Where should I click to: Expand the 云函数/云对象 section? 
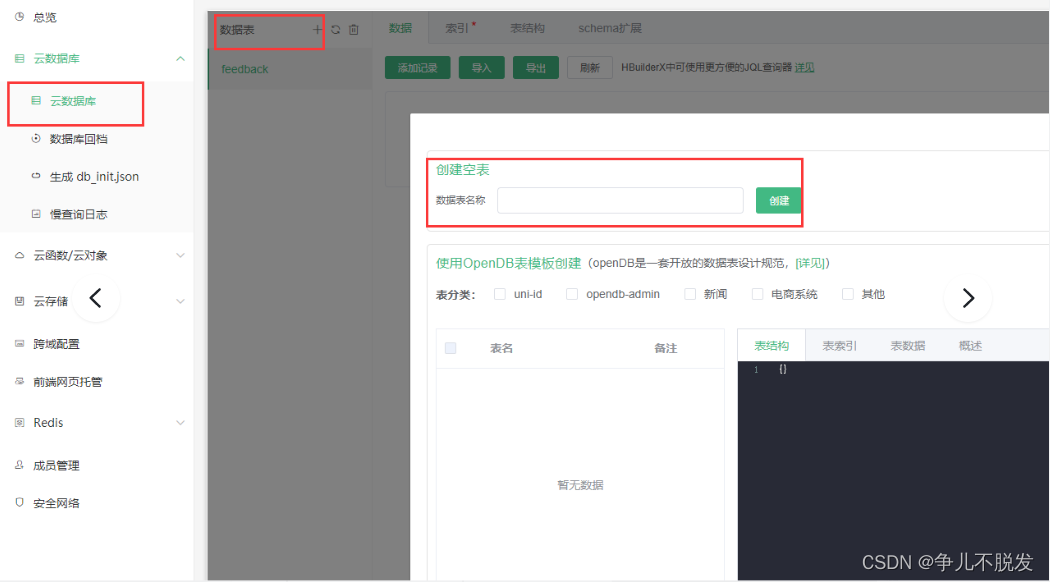click(x=180, y=255)
